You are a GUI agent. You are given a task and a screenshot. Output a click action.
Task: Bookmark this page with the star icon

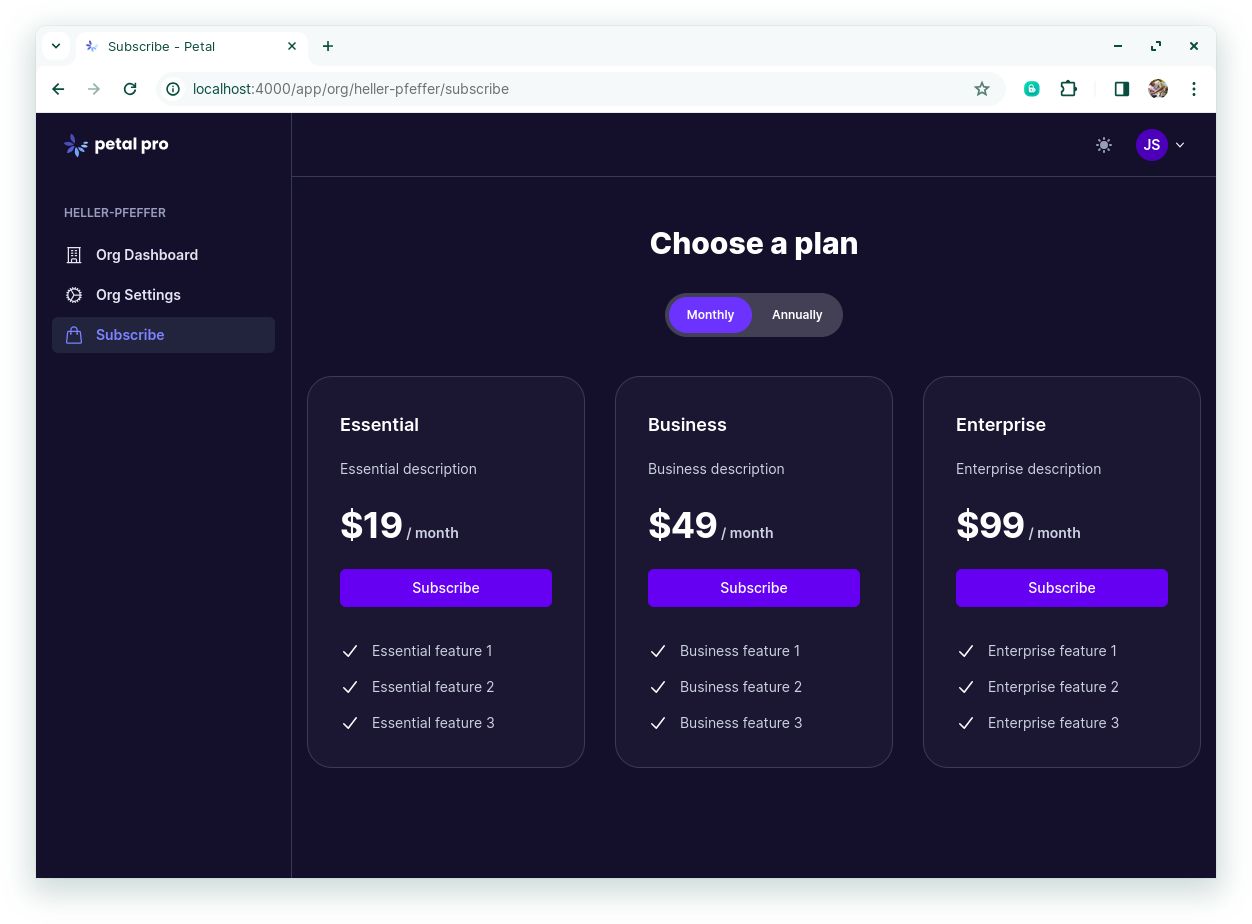coord(982,89)
